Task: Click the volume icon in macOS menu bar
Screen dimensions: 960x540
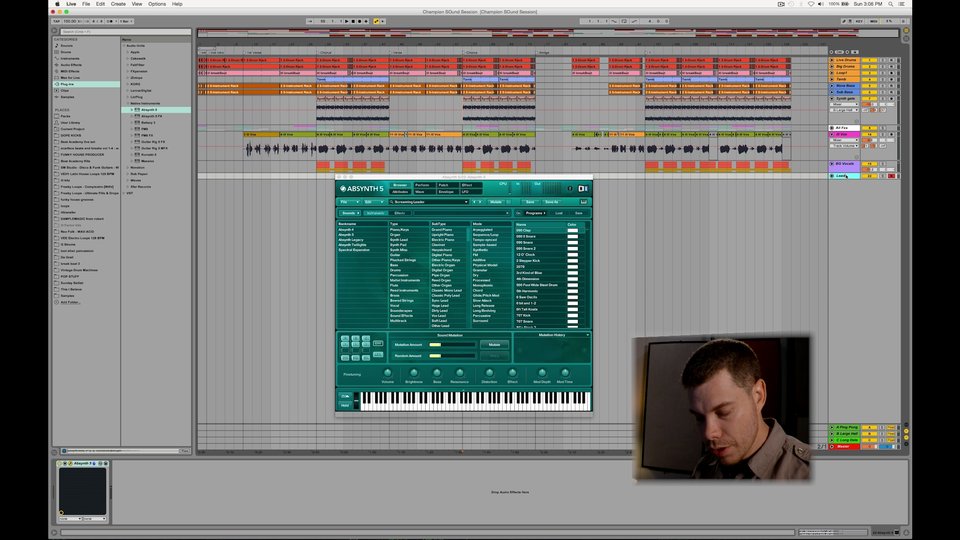Action: [820, 4]
